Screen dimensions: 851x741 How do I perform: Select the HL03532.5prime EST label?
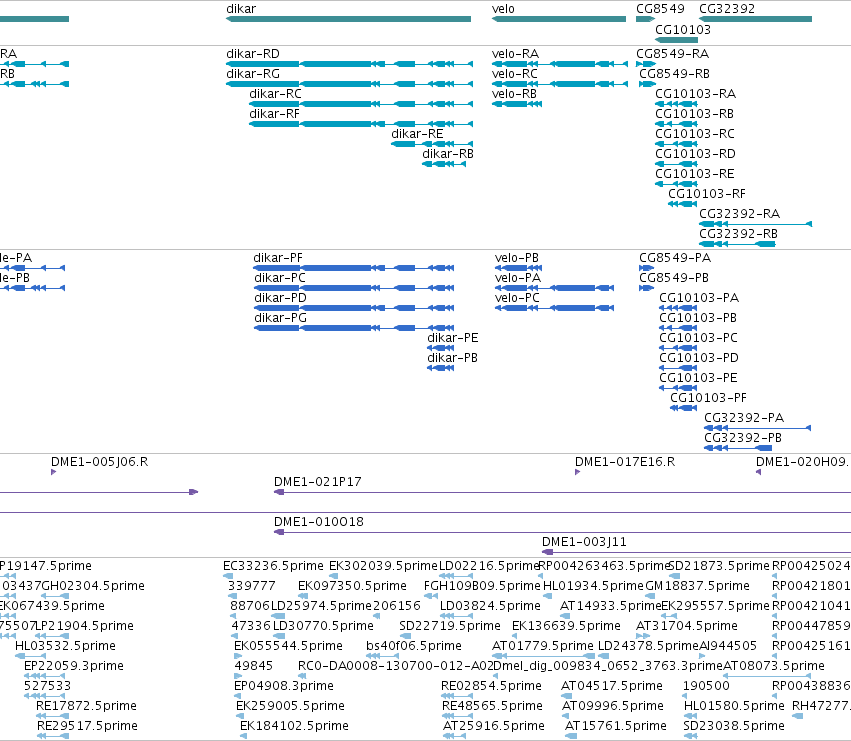(65, 647)
